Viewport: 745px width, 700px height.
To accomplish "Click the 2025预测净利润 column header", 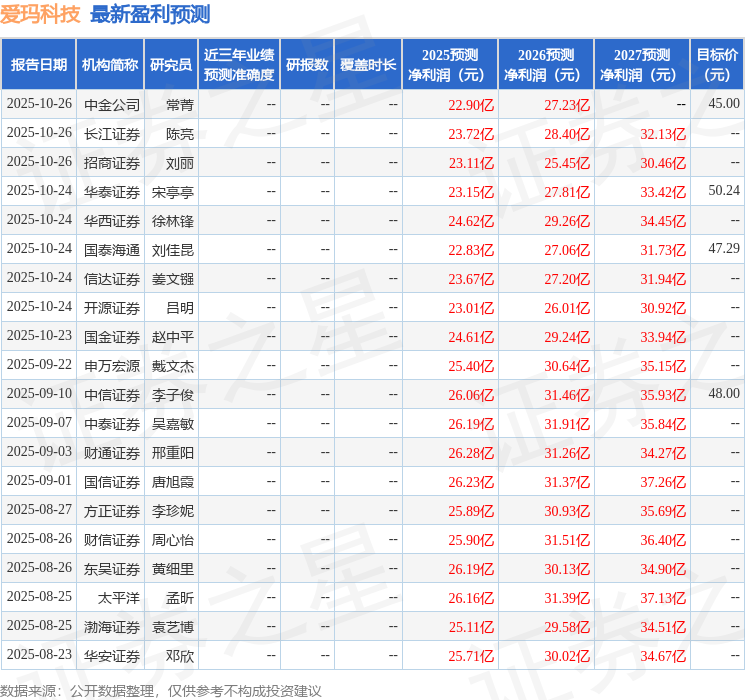I will [449, 64].
